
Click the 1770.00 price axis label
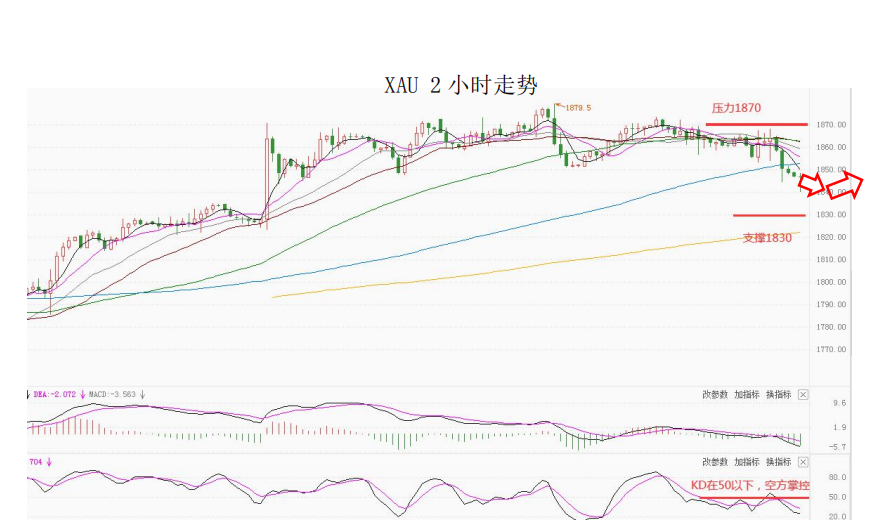[x=831, y=349]
